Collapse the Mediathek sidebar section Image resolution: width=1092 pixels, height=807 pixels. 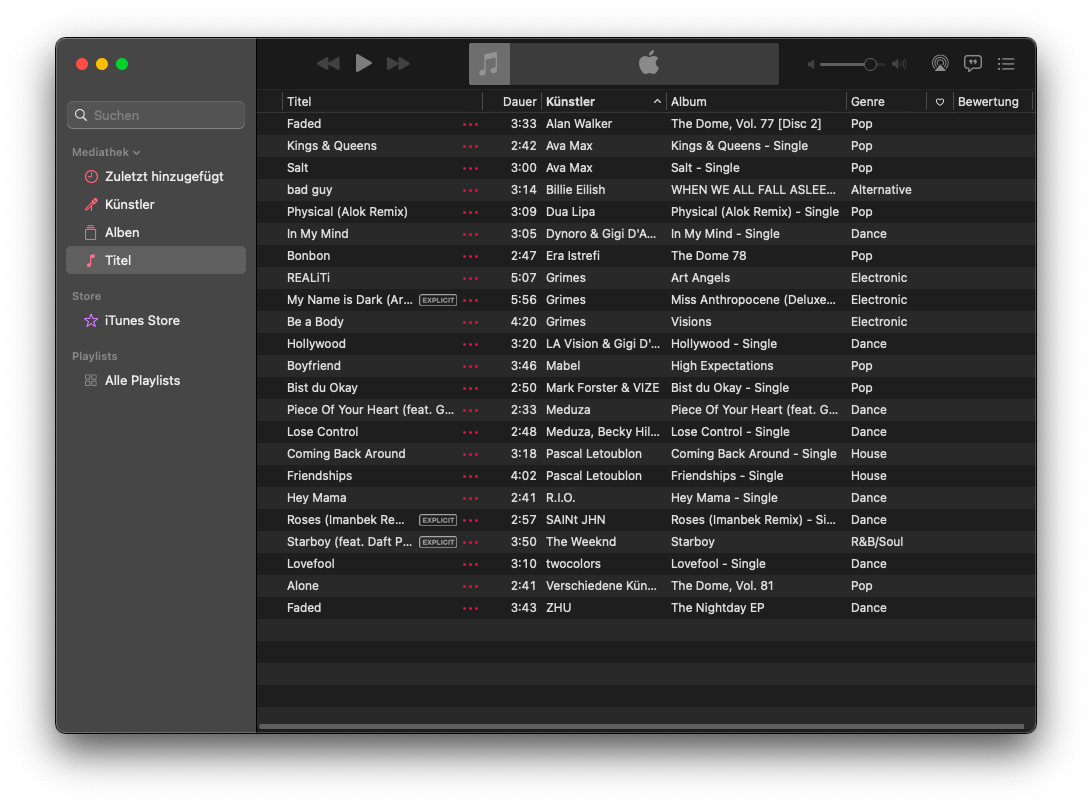click(x=136, y=153)
